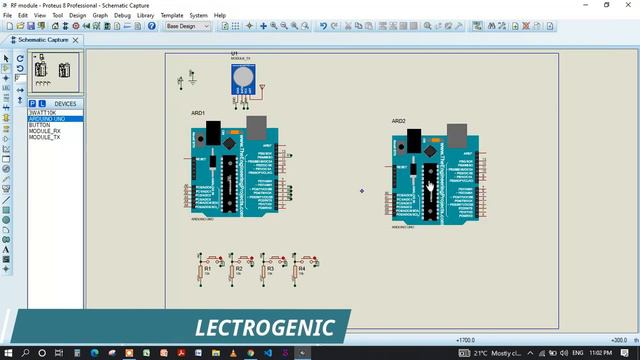The width and height of the screenshot is (640, 360).
Task: Click the rotation angle field
Action: click(x=20, y=78)
